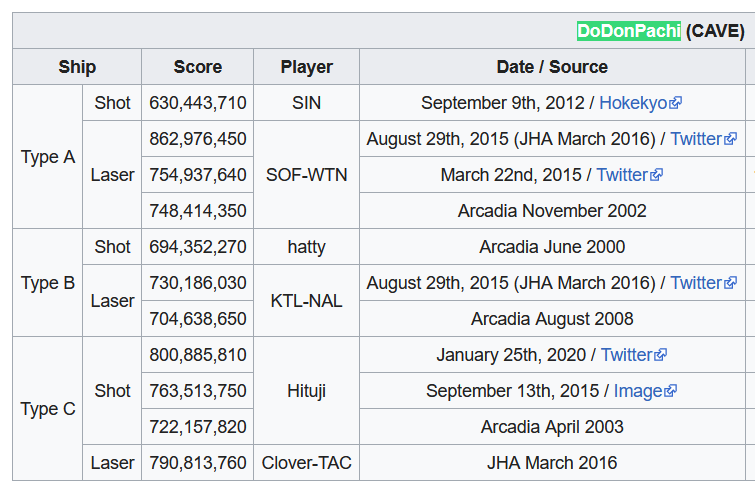
Task: Click the score 704,638,650
Action: click(197, 319)
